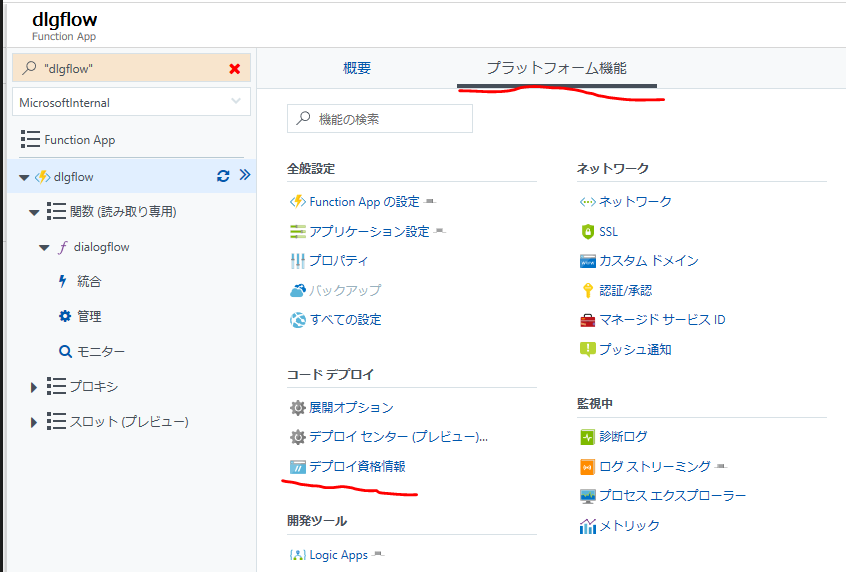The height and width of the screenshot is (572, 846).
Task: Click the double chevron next to dlgflow
Action: point(245,175)
